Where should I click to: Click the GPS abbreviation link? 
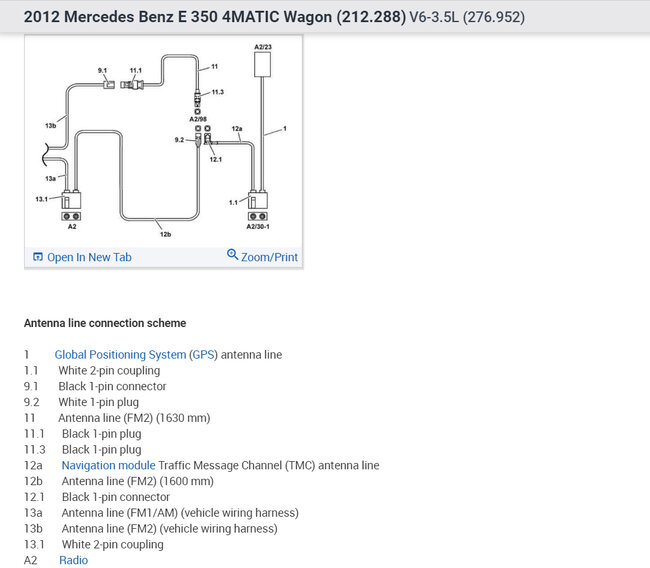point(204,355)
